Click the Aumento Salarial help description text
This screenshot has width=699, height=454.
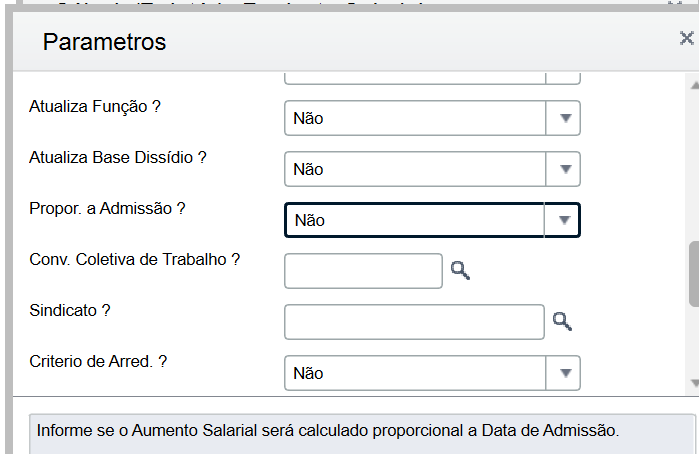(328, 432)
